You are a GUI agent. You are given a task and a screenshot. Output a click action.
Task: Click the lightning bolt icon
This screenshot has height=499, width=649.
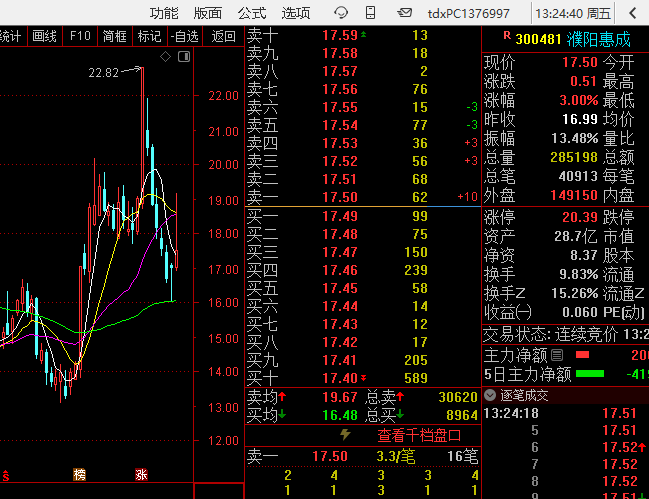pos(345,434)
